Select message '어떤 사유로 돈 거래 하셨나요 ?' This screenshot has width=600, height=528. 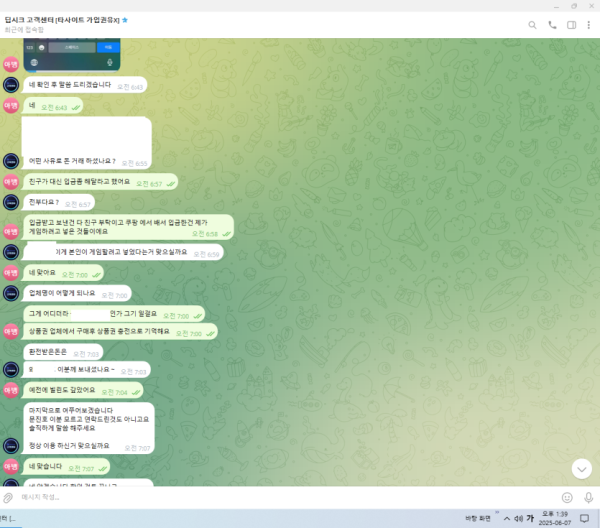click(x=86, y=143)
